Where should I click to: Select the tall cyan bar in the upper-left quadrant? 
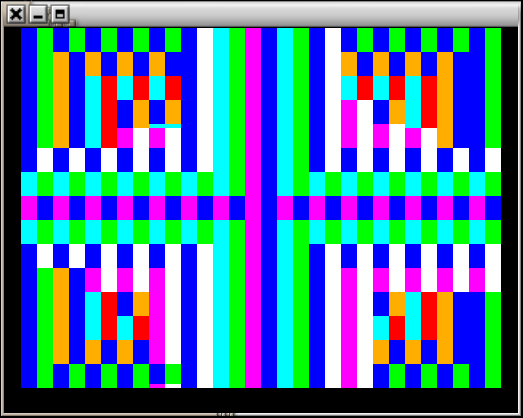pos(93,112)
